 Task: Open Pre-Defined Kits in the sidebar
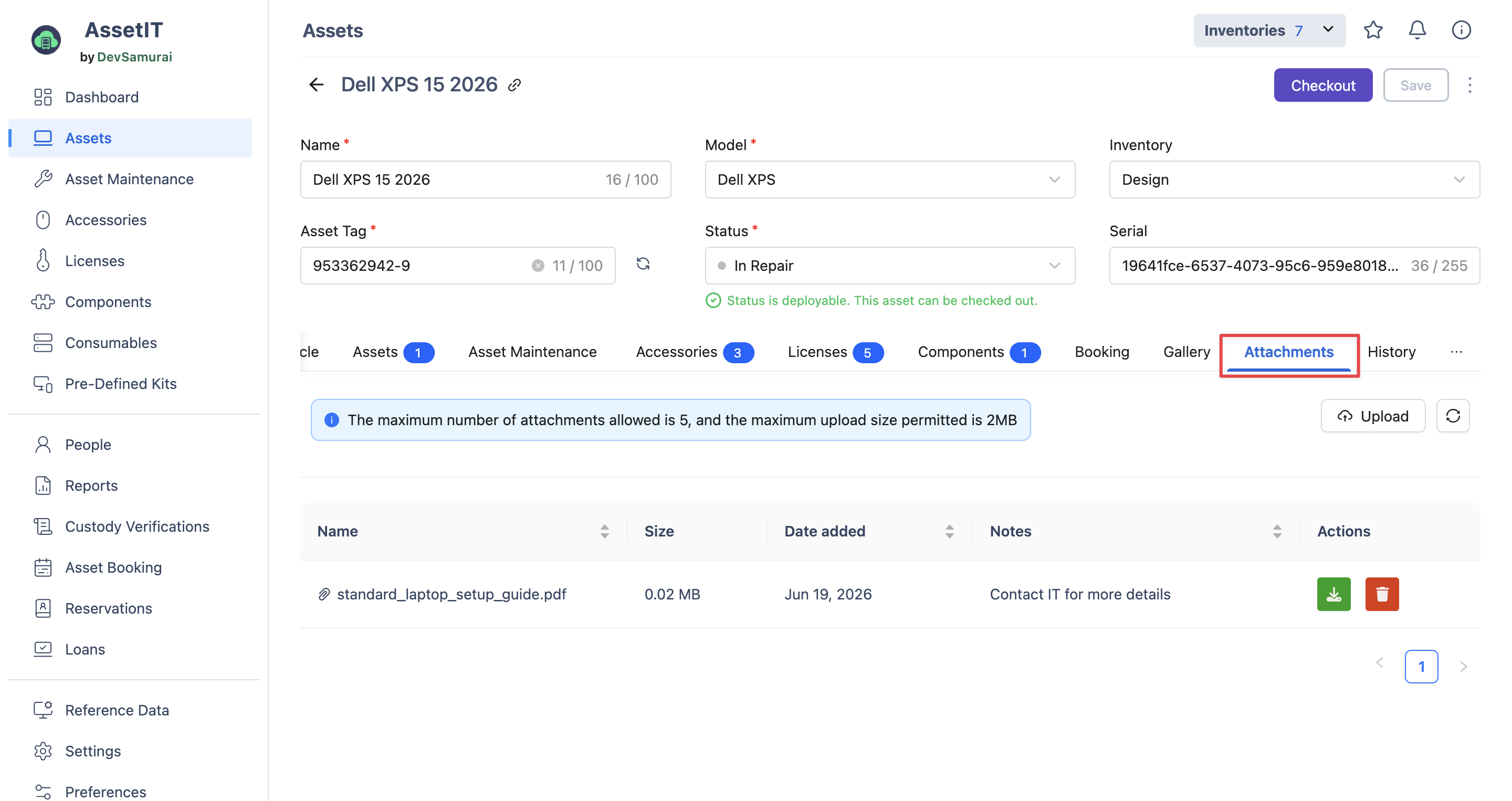coord(130,384)
